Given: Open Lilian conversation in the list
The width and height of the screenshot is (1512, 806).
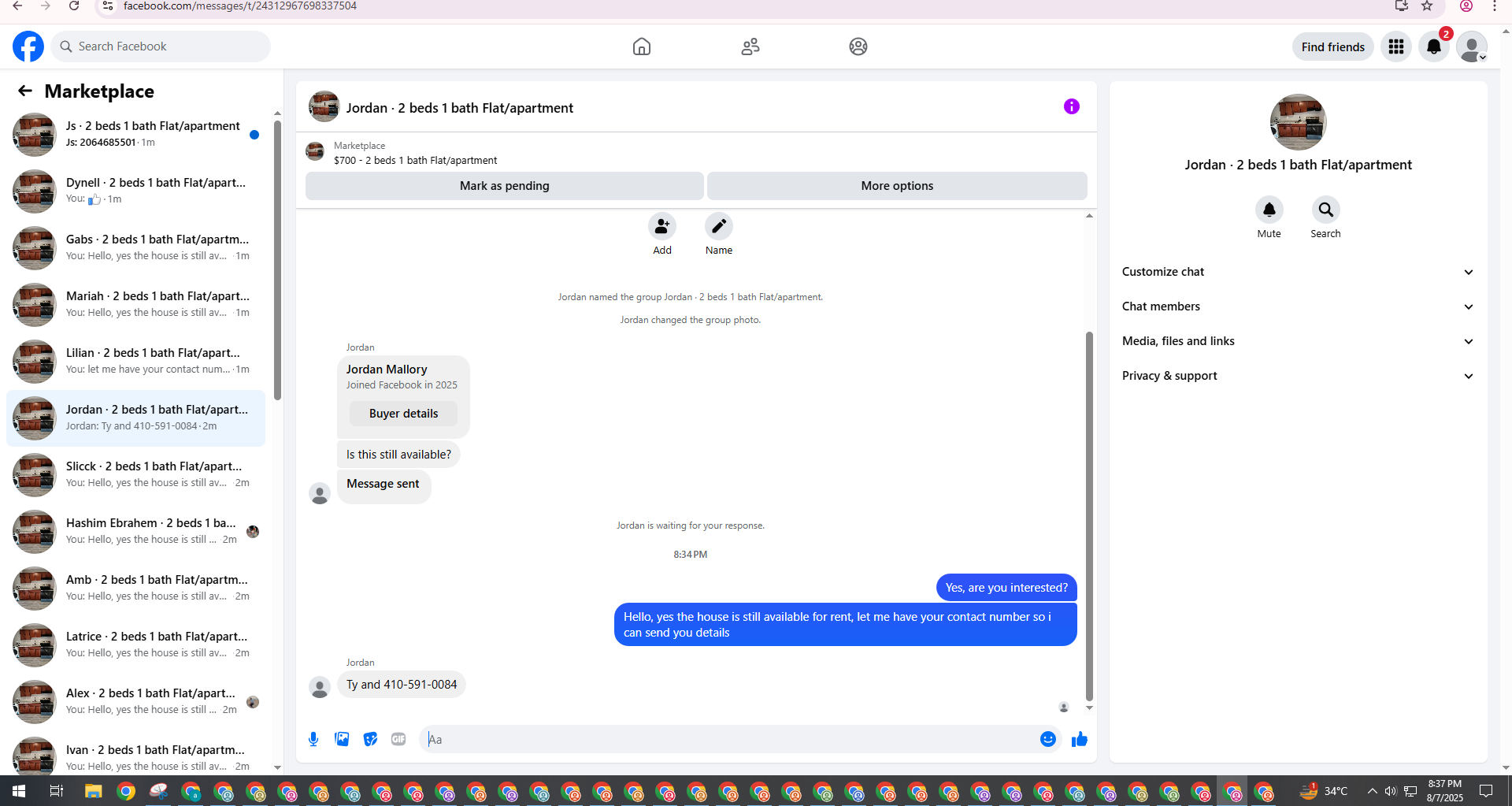Looking at the screenshot, I should coord(135,362).
